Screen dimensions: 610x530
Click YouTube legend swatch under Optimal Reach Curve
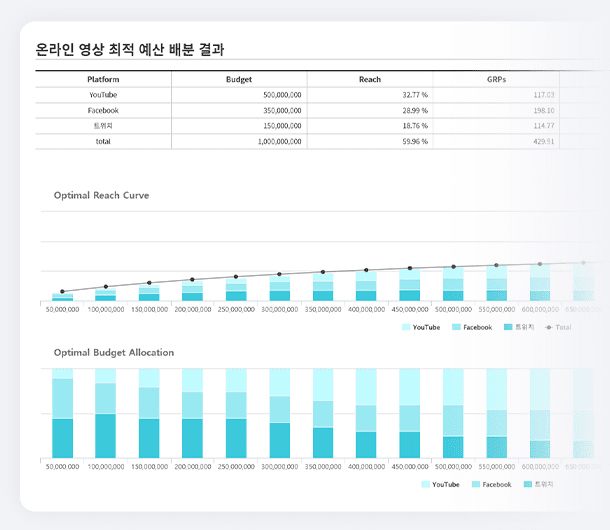[x=406, y=327]
